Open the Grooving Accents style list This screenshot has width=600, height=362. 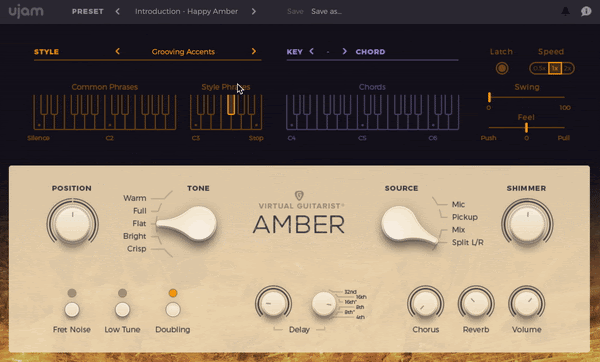[x=183, y=52]
